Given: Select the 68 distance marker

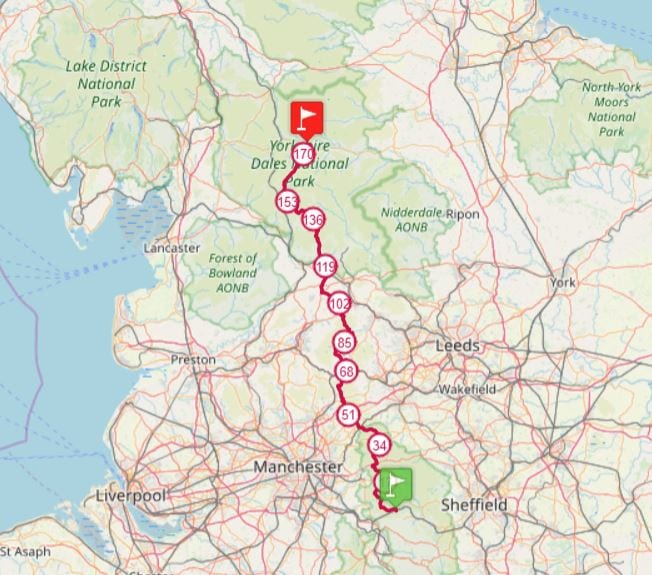Looking at the screenshot, I should [x=347, y=371].
